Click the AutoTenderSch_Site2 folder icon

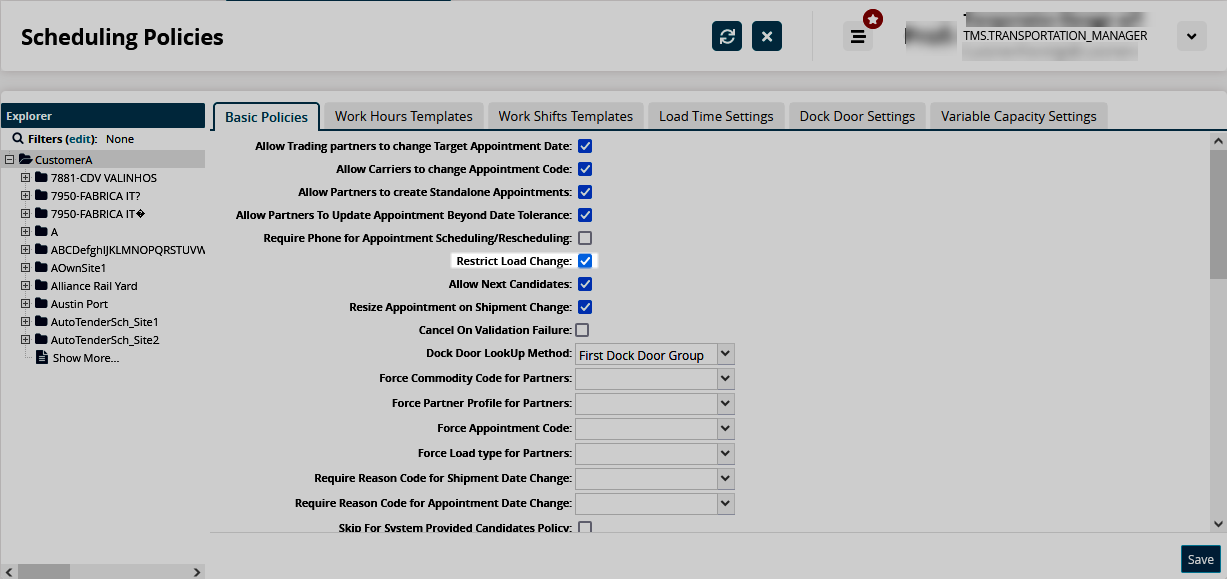tap(41, 340)
